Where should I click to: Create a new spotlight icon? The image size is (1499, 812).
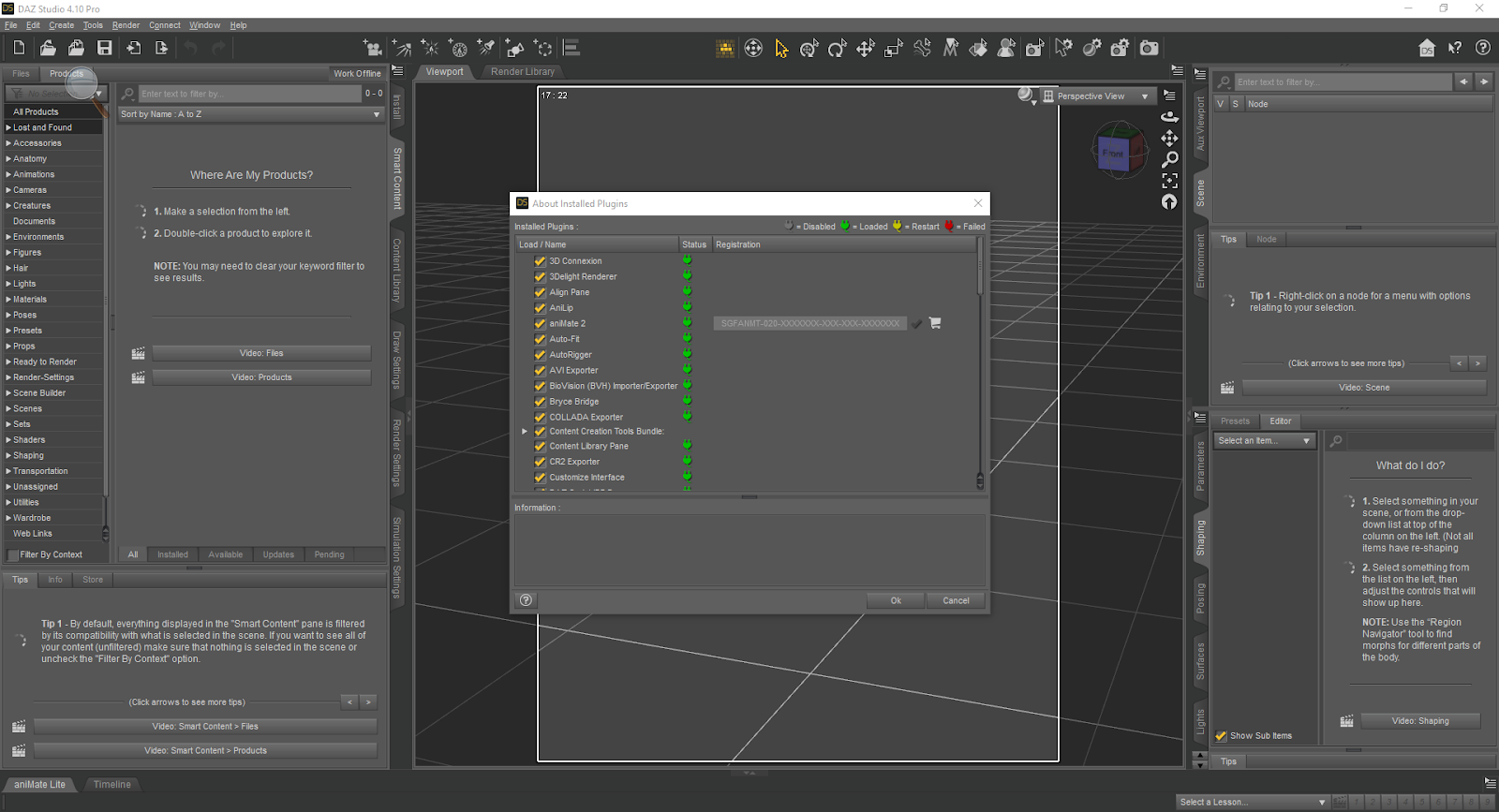pos(486,48)
